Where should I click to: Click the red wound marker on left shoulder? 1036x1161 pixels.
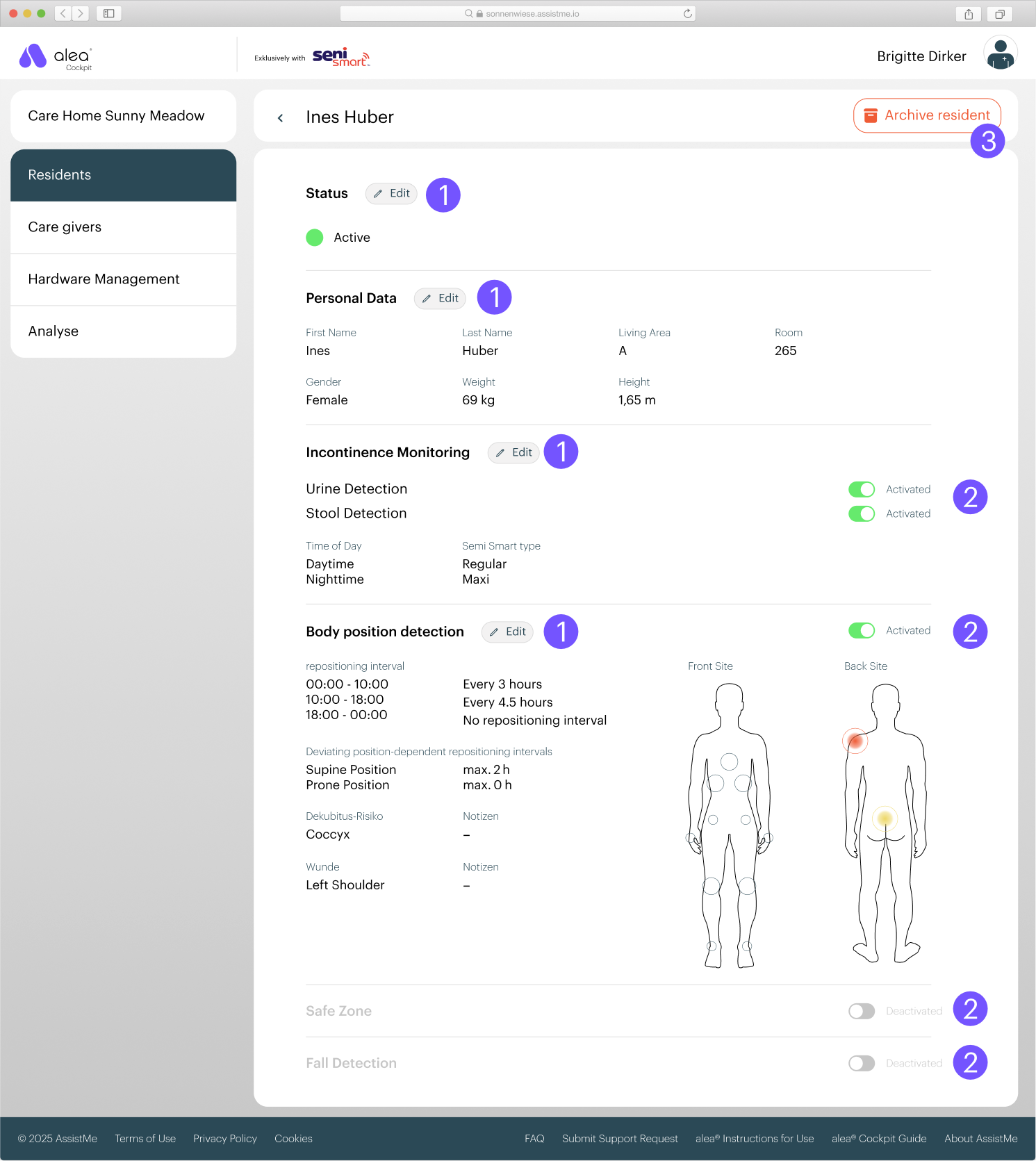855,741
